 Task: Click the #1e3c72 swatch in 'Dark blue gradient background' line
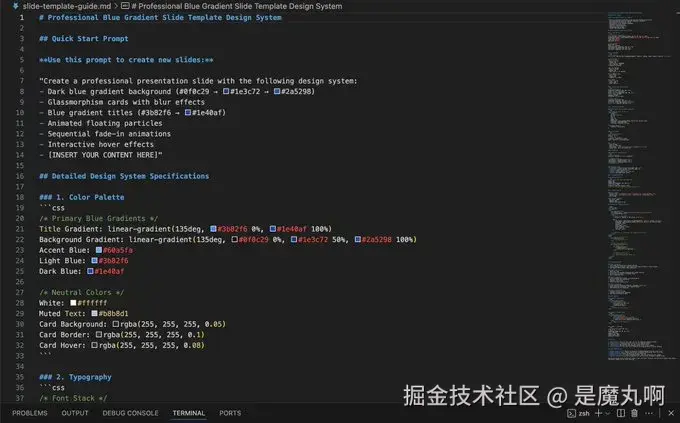(x=226, y=92)
